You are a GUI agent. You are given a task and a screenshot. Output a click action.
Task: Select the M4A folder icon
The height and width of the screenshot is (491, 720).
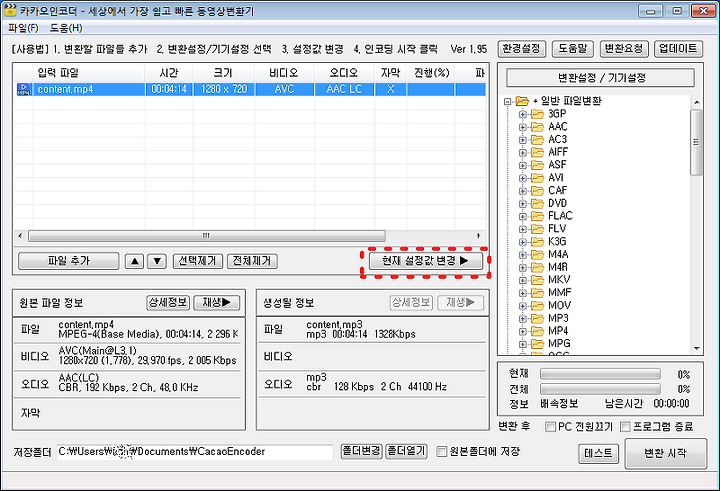(x=537, y=254)
